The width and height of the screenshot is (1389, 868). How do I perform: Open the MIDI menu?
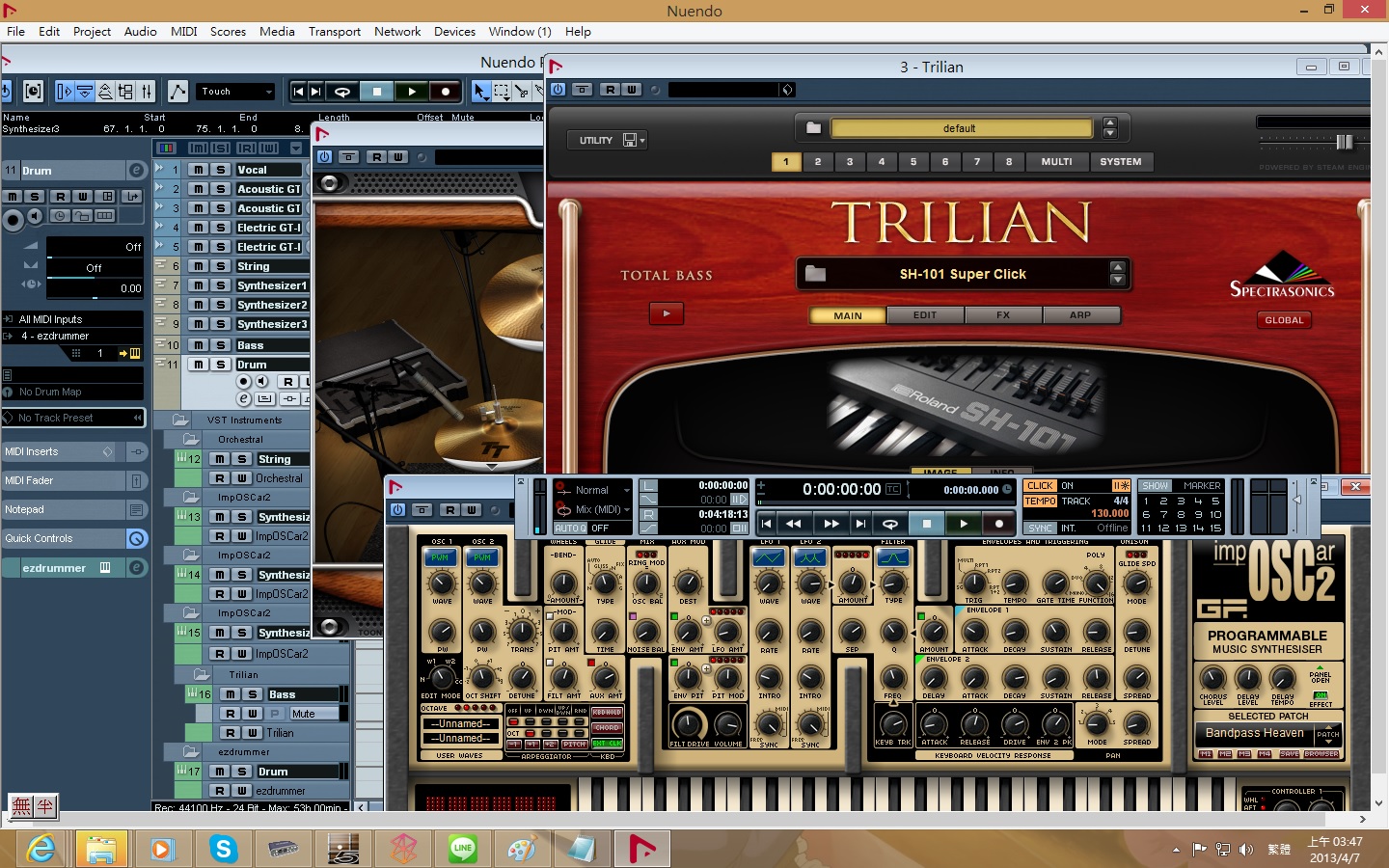pyautogui.click(x=184, y=31)
